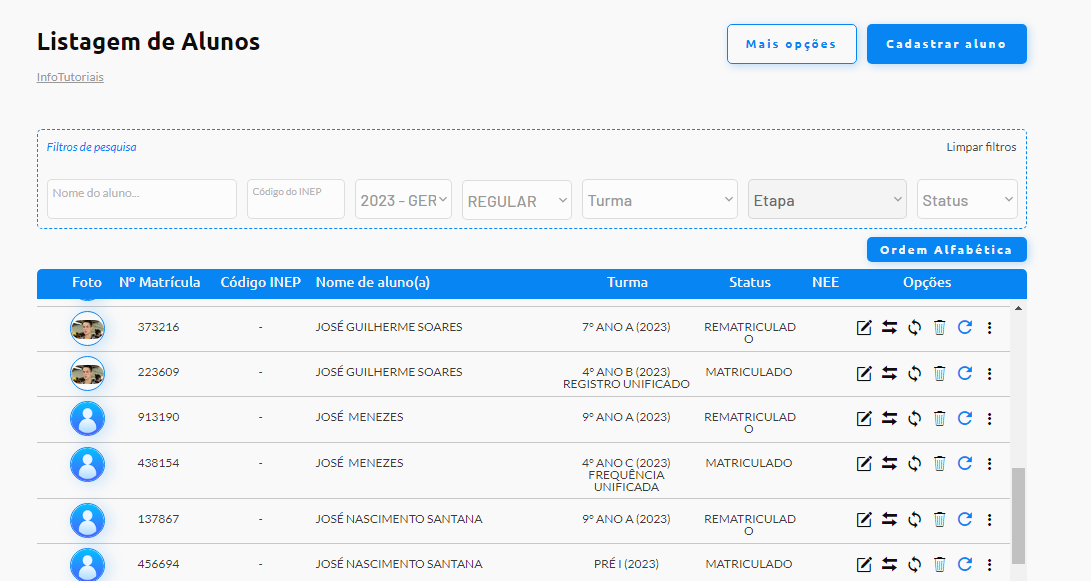1091x581 pixels.
Task: Click name in row with matrícula 137867
Action: point(399,519)
